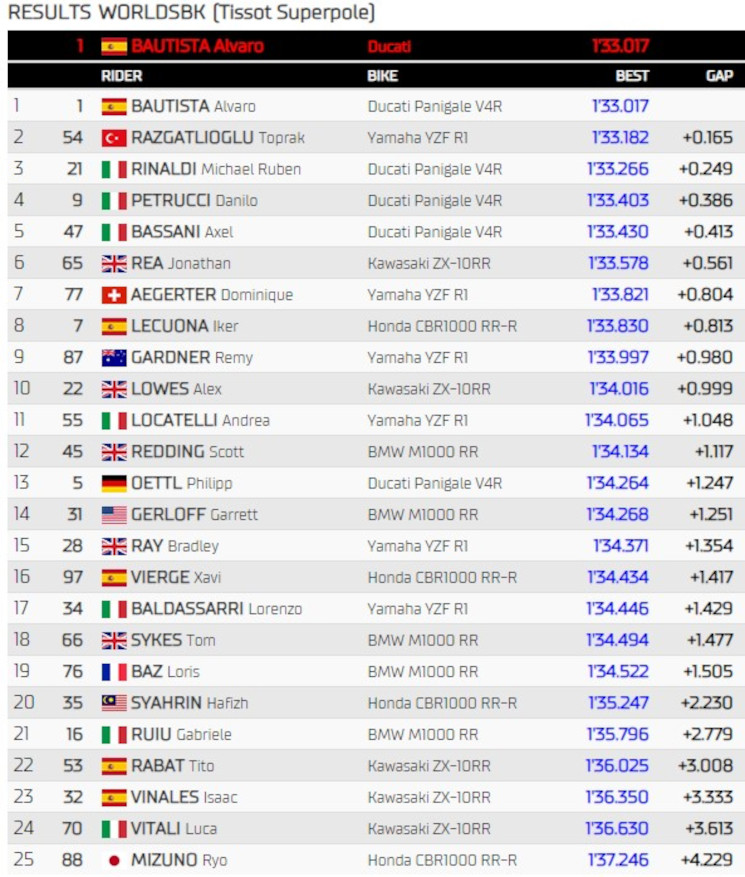Click the Australian flag beside GARDNER
745x877 pixels.
(114, 357)
